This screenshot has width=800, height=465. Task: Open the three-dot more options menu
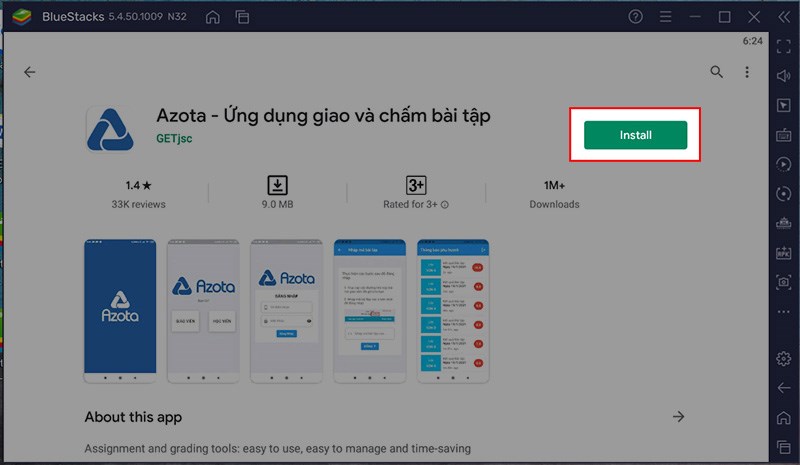(x=746, y=72)
